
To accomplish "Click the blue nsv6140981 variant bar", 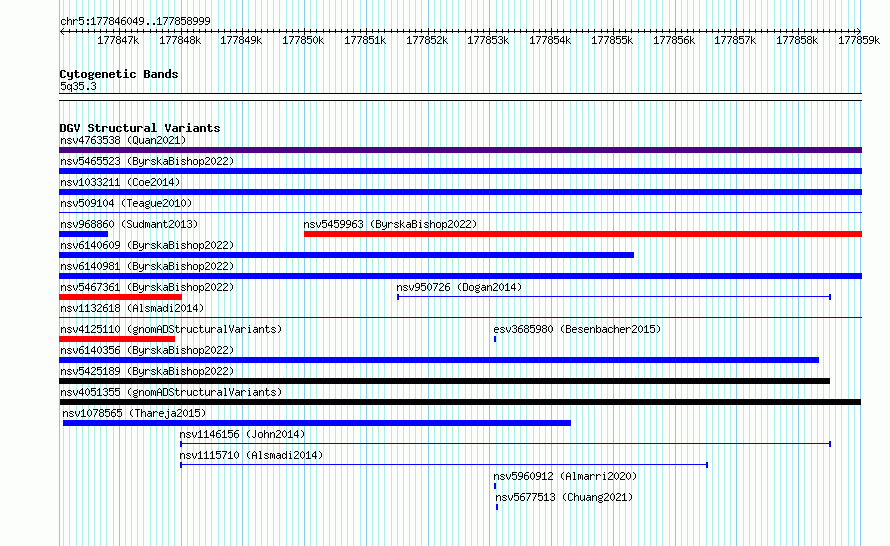I will (x=460, y=276).
